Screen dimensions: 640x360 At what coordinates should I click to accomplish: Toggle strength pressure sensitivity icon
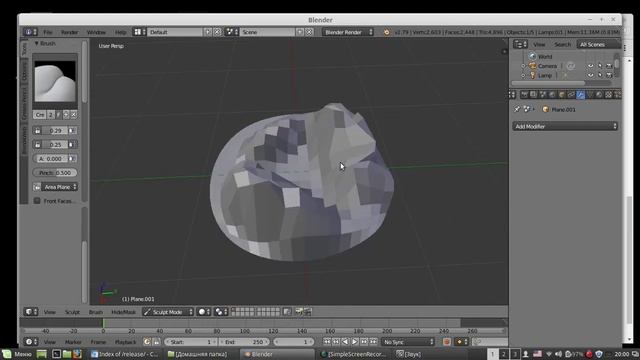pyautogui.click(x=72, y=144)
